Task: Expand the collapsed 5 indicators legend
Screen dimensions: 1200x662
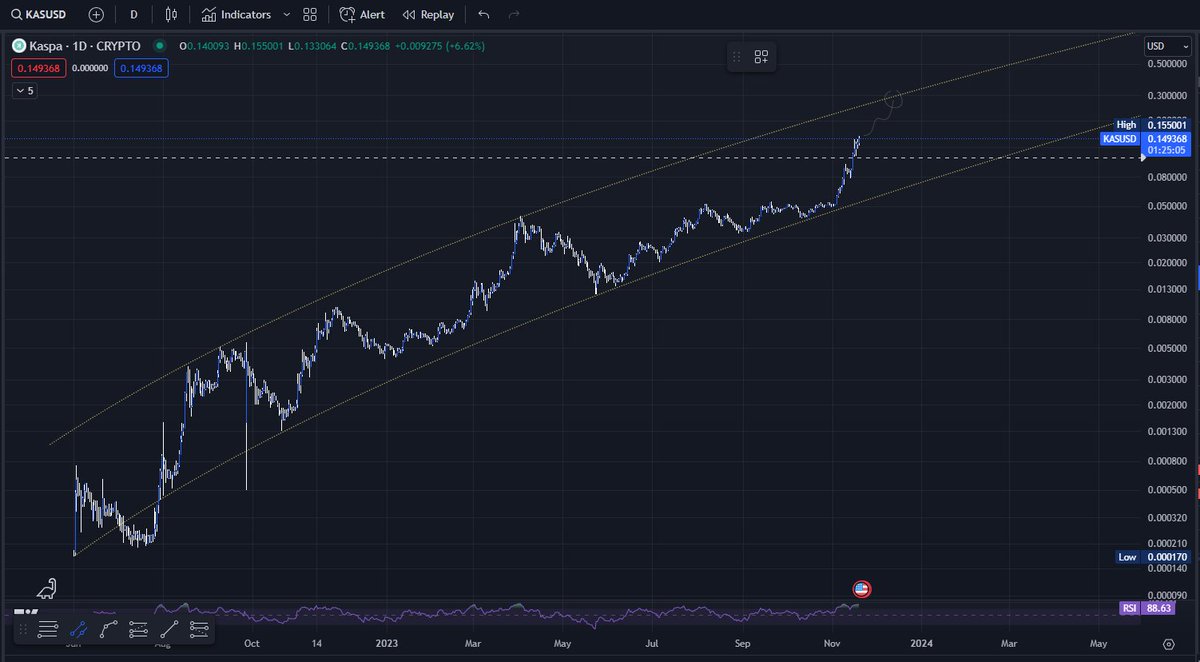Action: pos(25,90)
